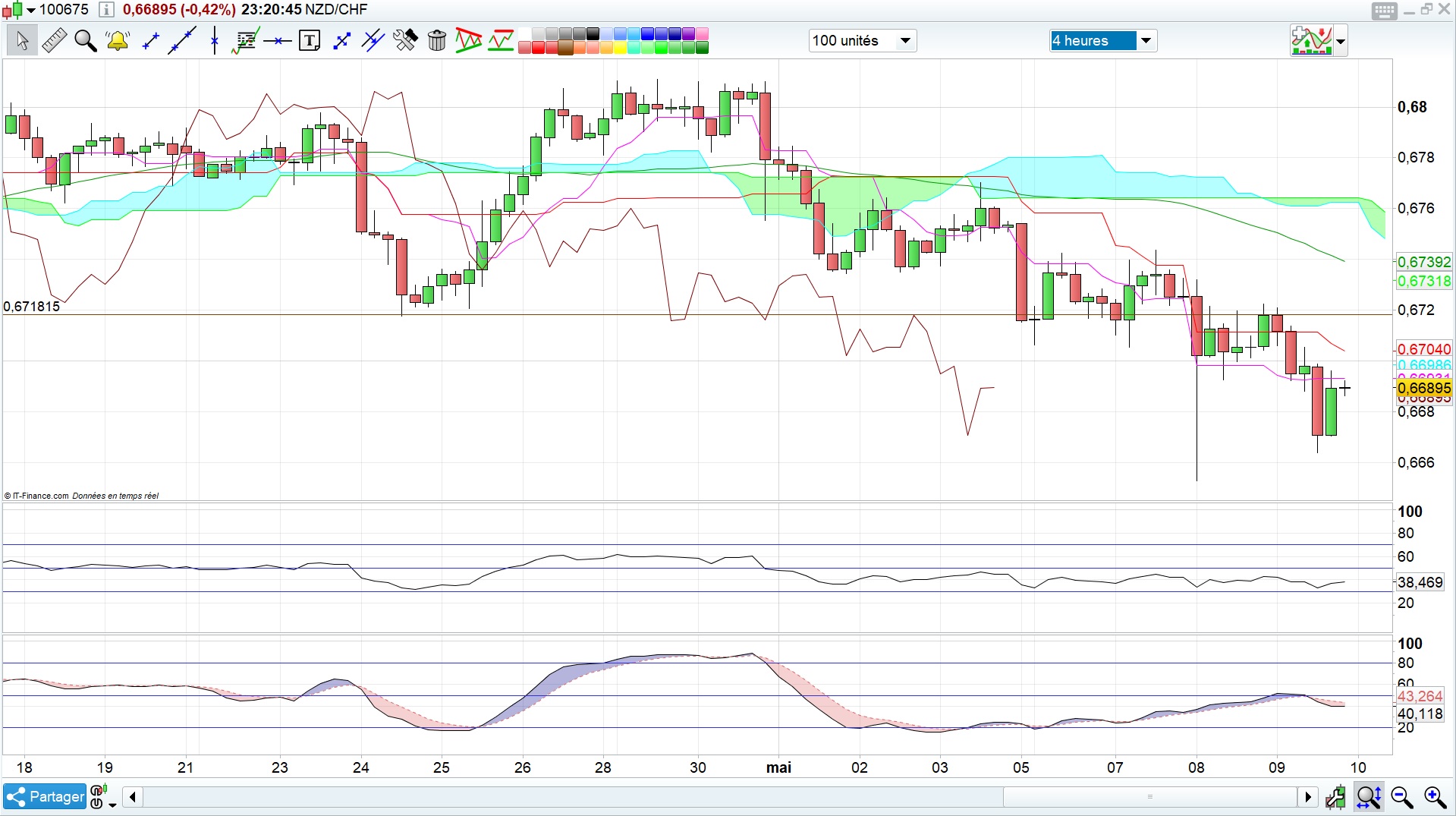Select the triangle pattern drawing tool
This screenshot has height=816, width=1456.
(469, 40)
